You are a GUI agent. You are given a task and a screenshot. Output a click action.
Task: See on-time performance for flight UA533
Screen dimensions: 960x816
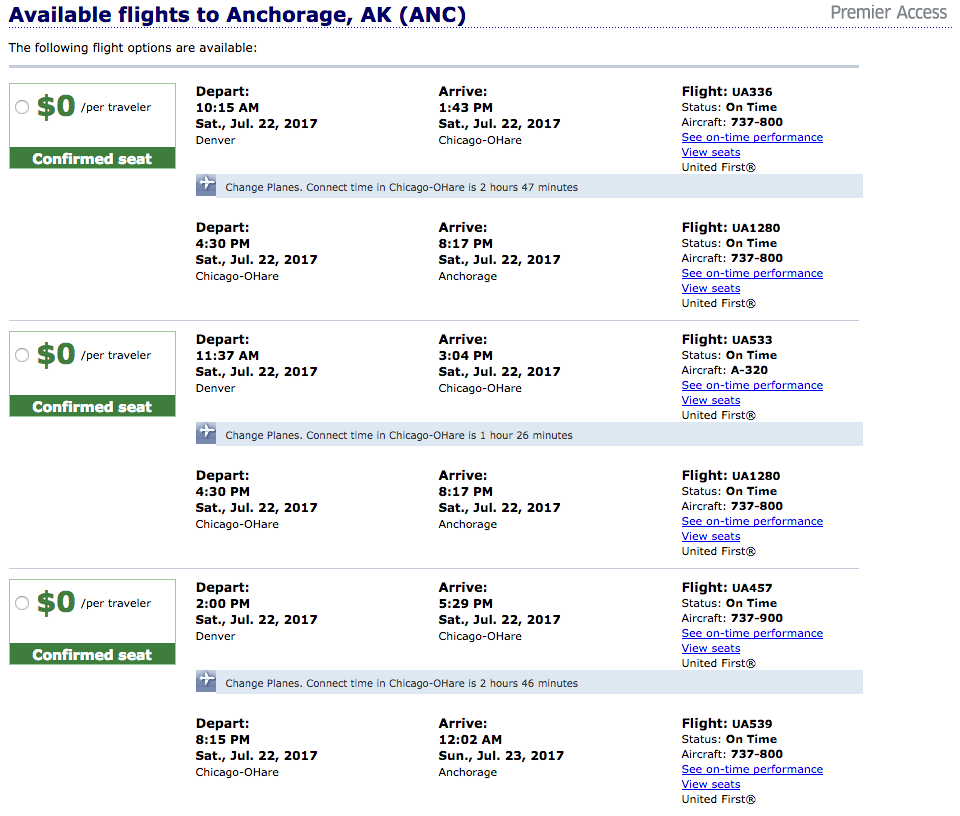(x=752, y=385)
